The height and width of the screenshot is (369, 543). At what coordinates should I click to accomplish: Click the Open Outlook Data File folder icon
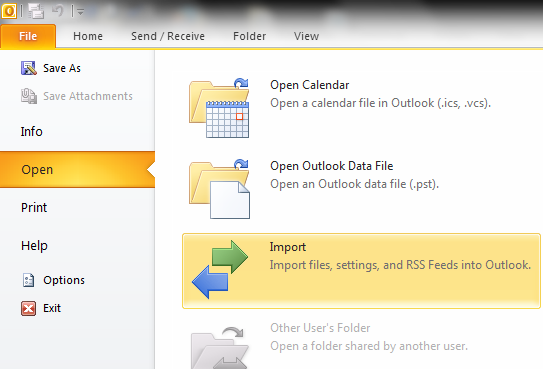tap(219, 189)
